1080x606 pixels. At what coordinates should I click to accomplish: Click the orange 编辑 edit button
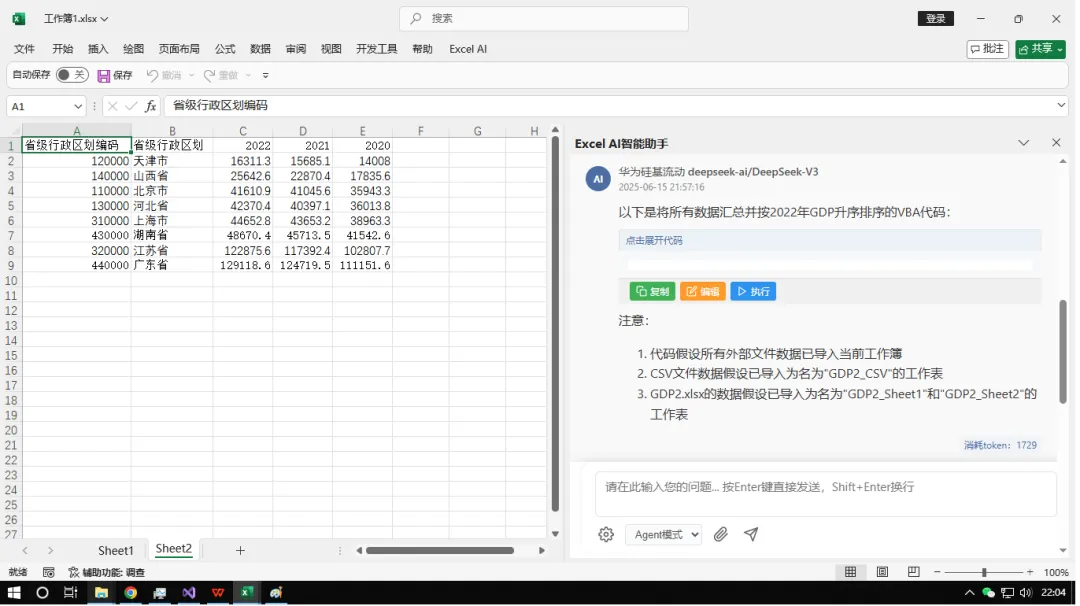click(x=703, y=292)
